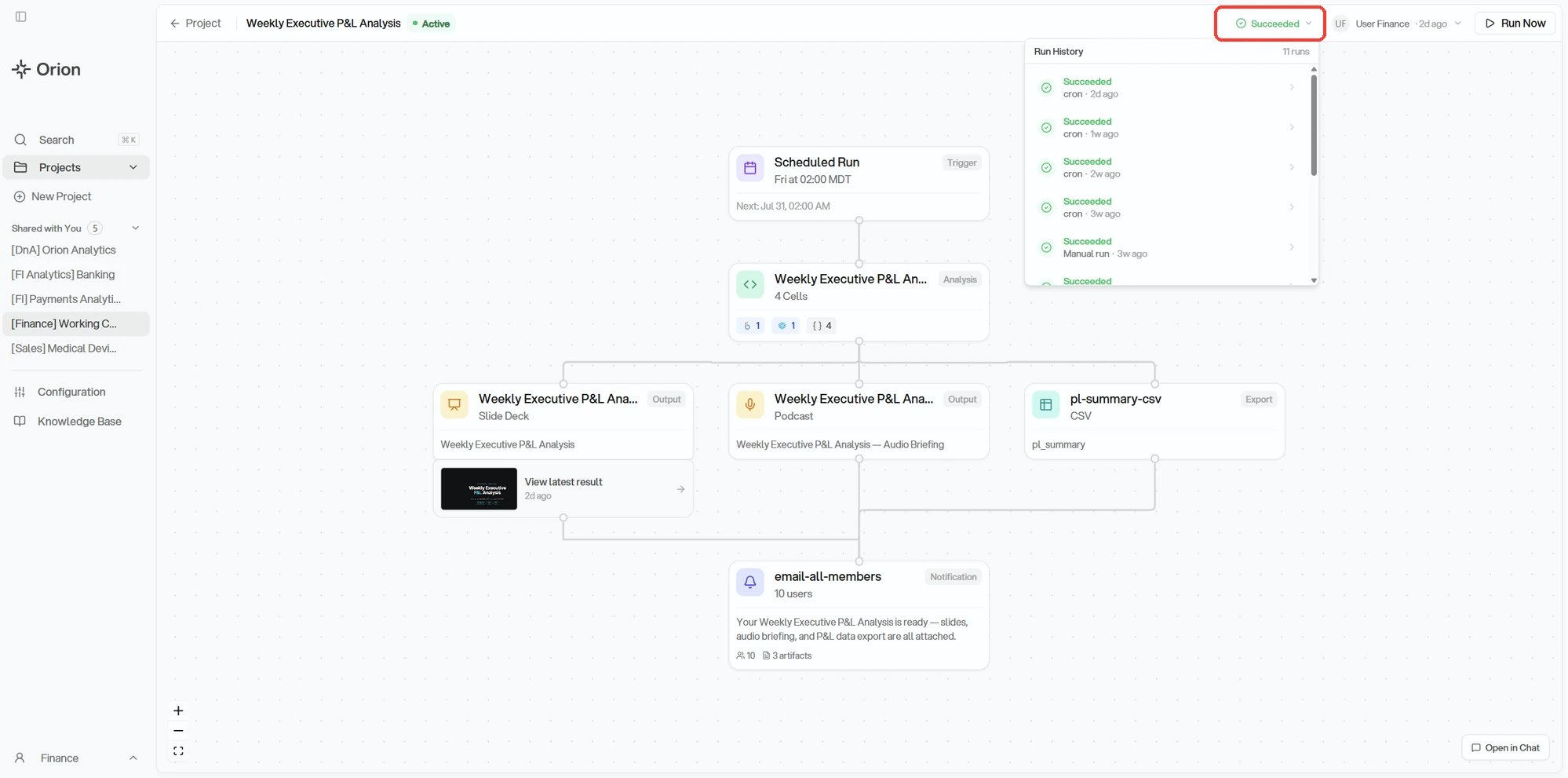Click the Next: Jul 31, 02:00 AM text
This screenshot has width=1568, height=778.
[x=782, y=206]
